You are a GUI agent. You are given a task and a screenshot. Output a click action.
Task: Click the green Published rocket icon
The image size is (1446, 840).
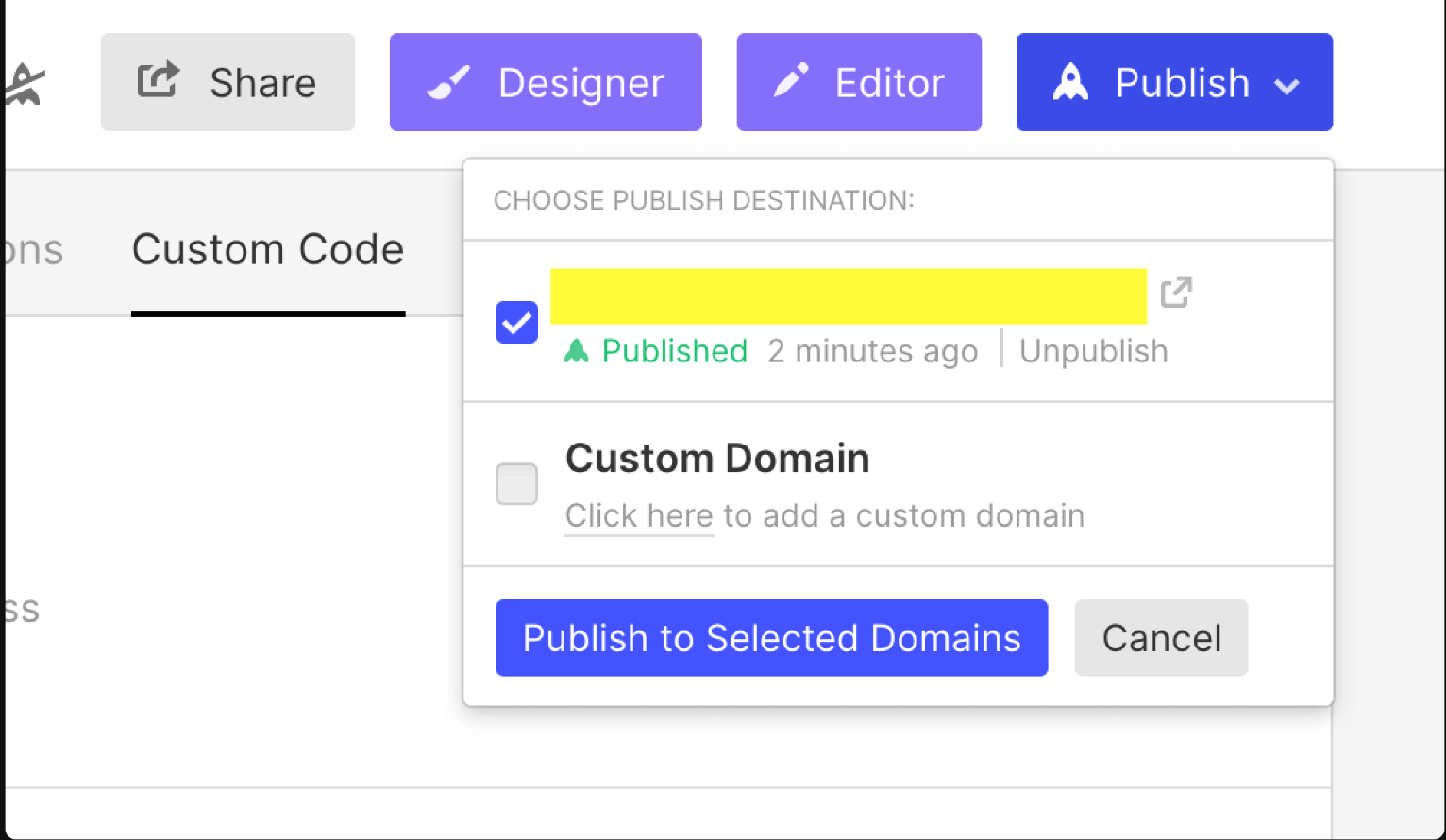tap(577, 351)
